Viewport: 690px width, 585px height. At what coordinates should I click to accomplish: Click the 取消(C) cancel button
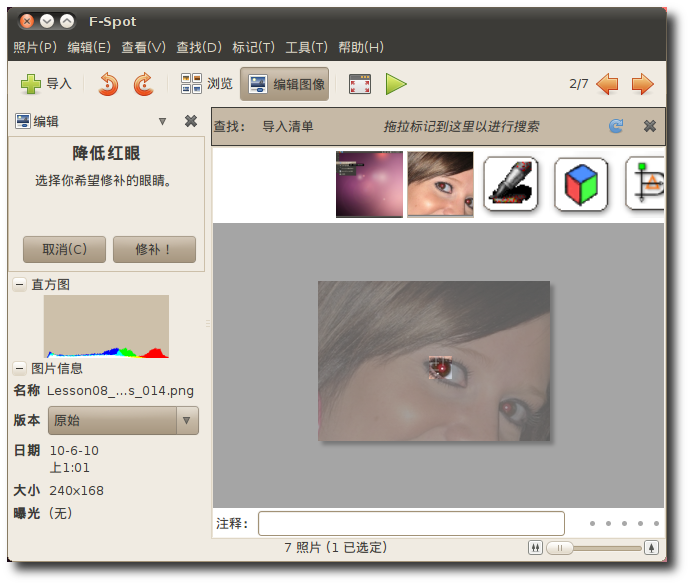[x=64, y=250]
